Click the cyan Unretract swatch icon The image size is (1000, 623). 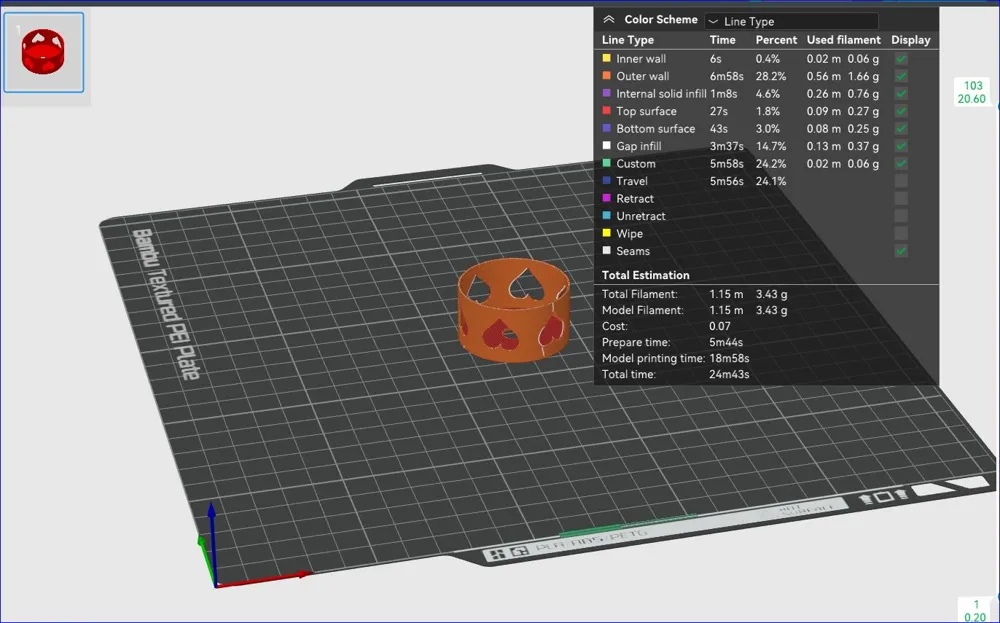pos(607,216)
